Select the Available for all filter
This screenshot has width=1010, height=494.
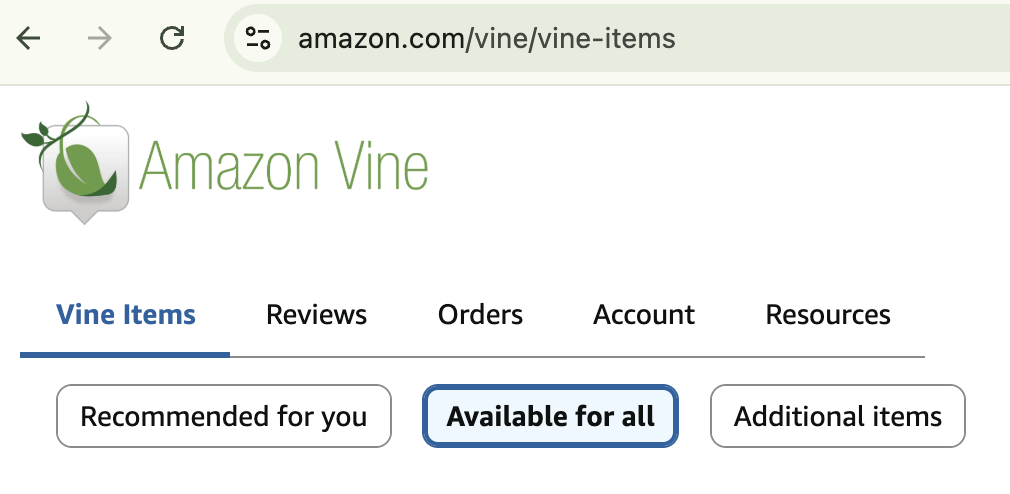(x=551, y=416)
